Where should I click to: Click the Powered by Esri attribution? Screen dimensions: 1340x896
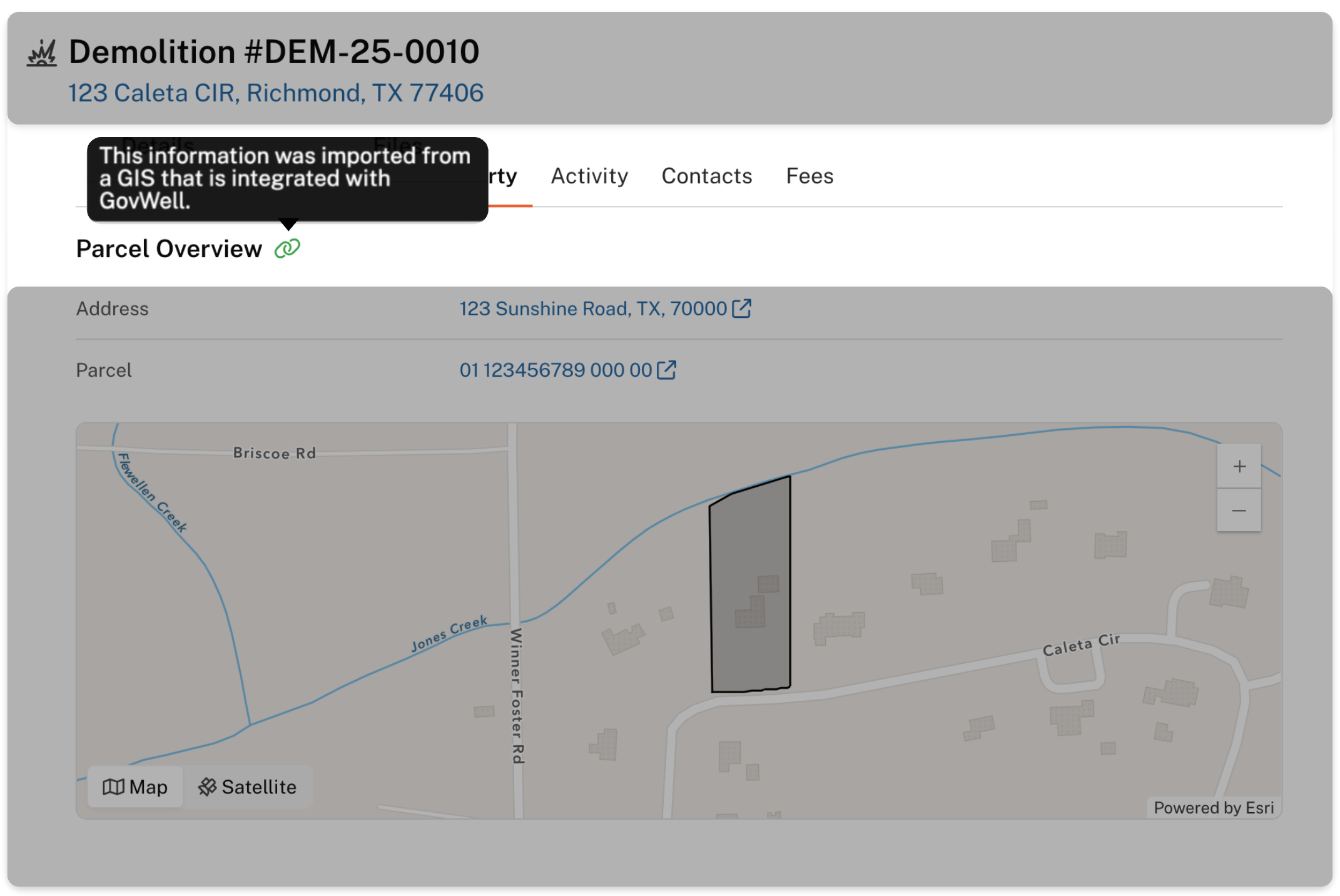[x=1213, y=808]
